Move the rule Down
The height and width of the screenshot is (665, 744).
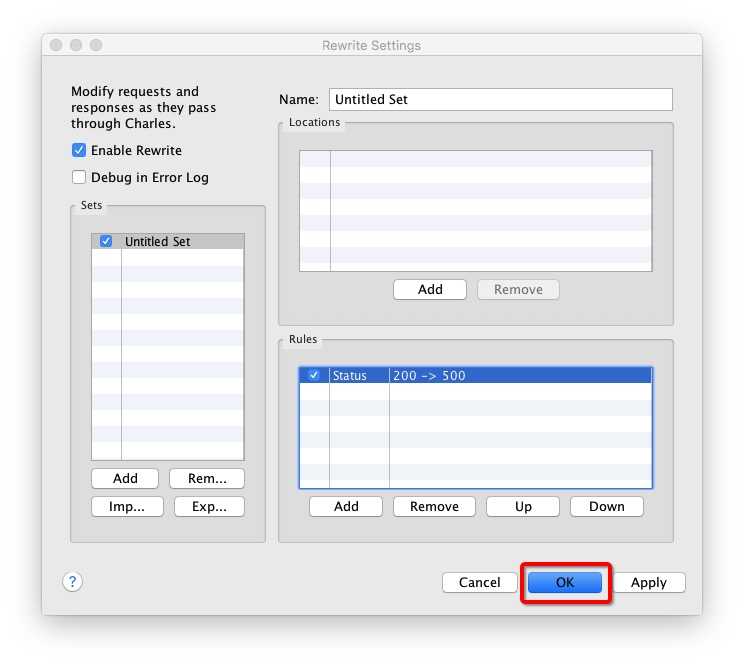pos(607,506)
